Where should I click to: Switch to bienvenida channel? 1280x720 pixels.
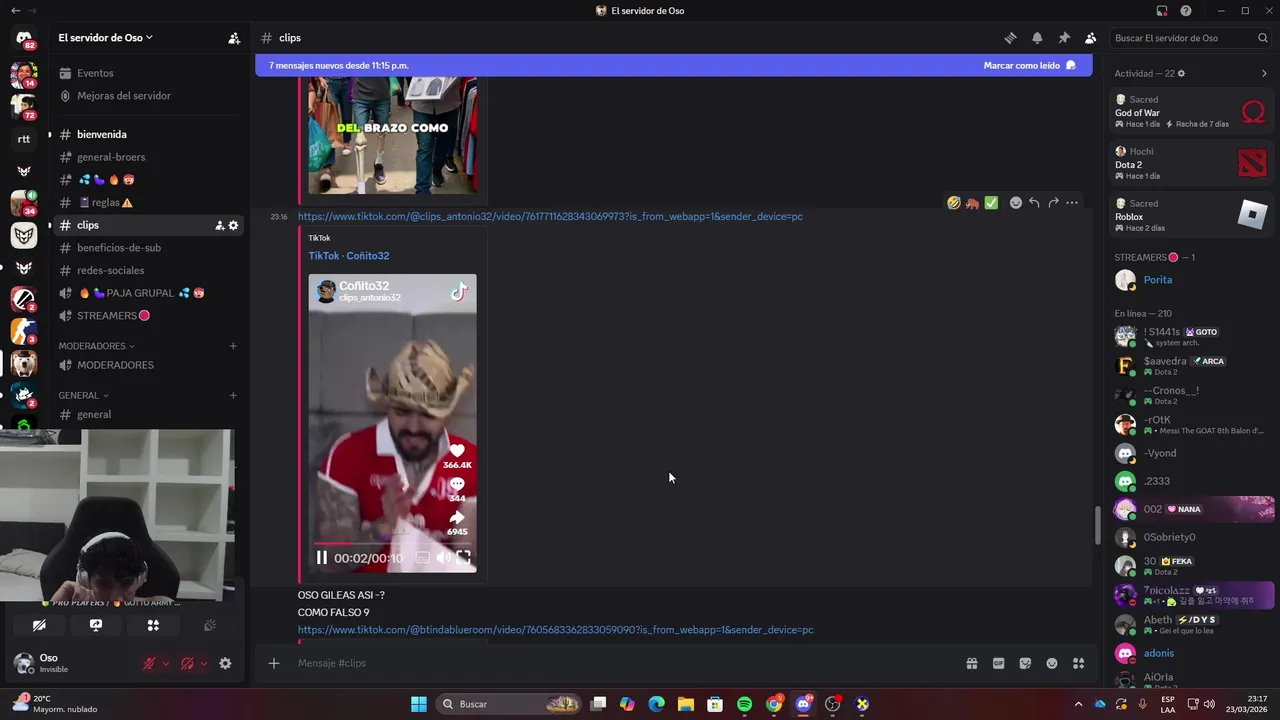(x=102, y=134)
